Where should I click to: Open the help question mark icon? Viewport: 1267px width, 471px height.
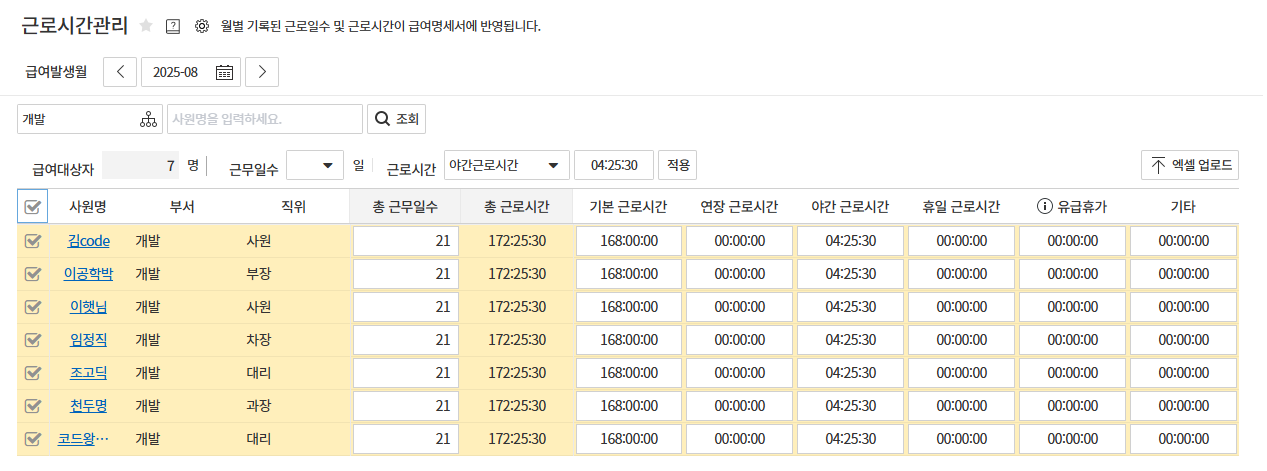coord(173,26)
